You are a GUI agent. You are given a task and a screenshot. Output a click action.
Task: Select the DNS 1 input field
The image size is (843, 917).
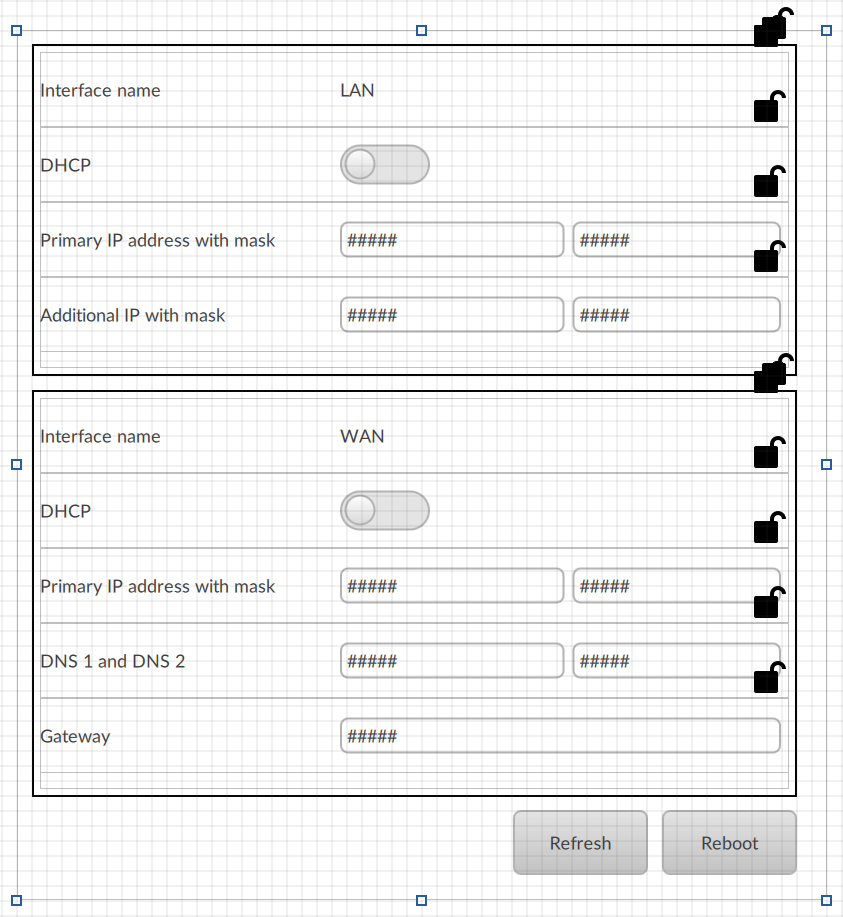click(x=452, y=661)
